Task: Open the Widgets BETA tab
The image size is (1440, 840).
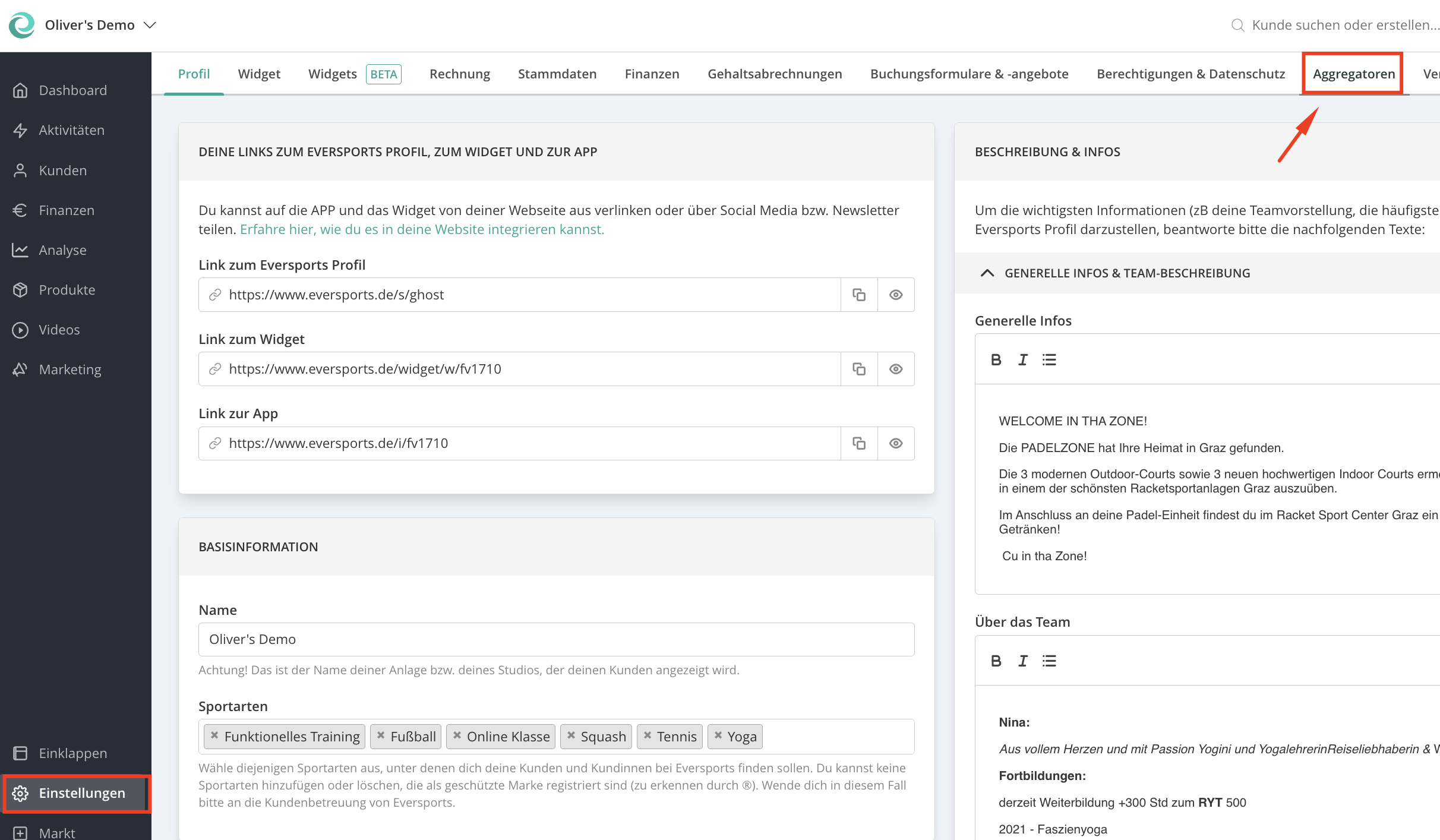Action: (355, 74)
